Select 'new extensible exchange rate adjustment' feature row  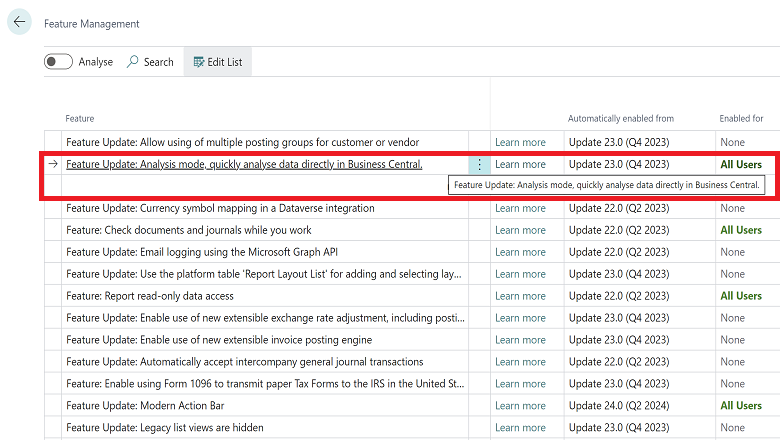(x=266, y=318)
